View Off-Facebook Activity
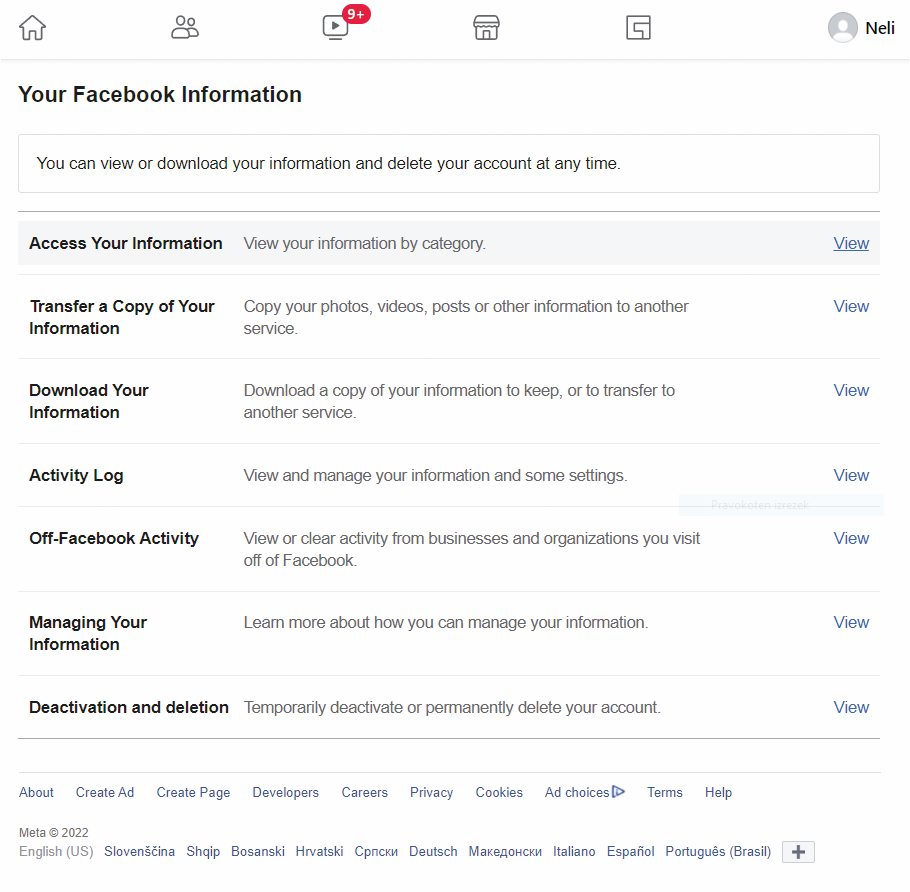 click(851, 538)
